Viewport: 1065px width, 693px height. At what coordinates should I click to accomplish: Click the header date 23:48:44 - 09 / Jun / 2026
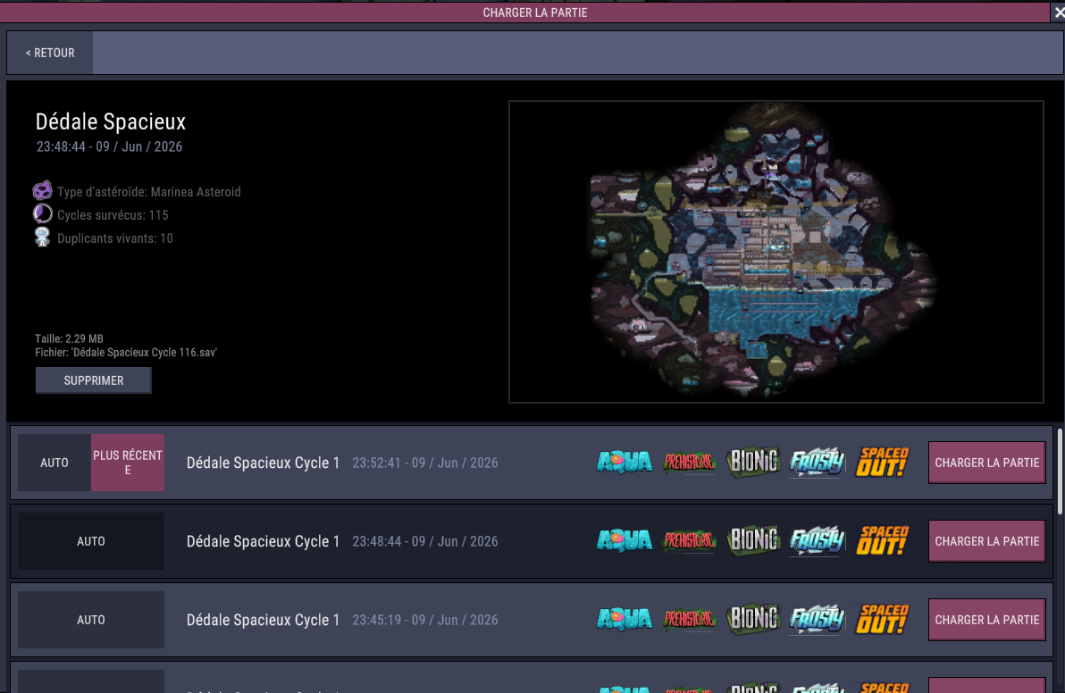point(109,147)
